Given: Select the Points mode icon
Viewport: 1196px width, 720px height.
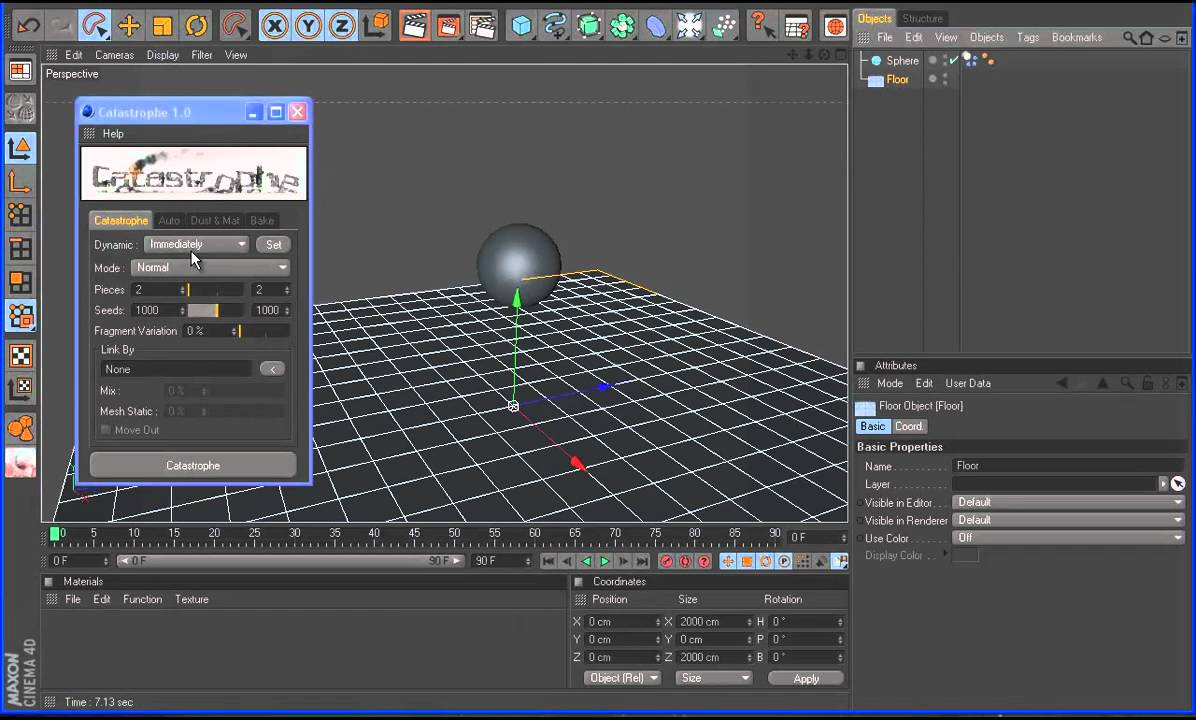Looking at the screenshot, I should tap(20, 215).
